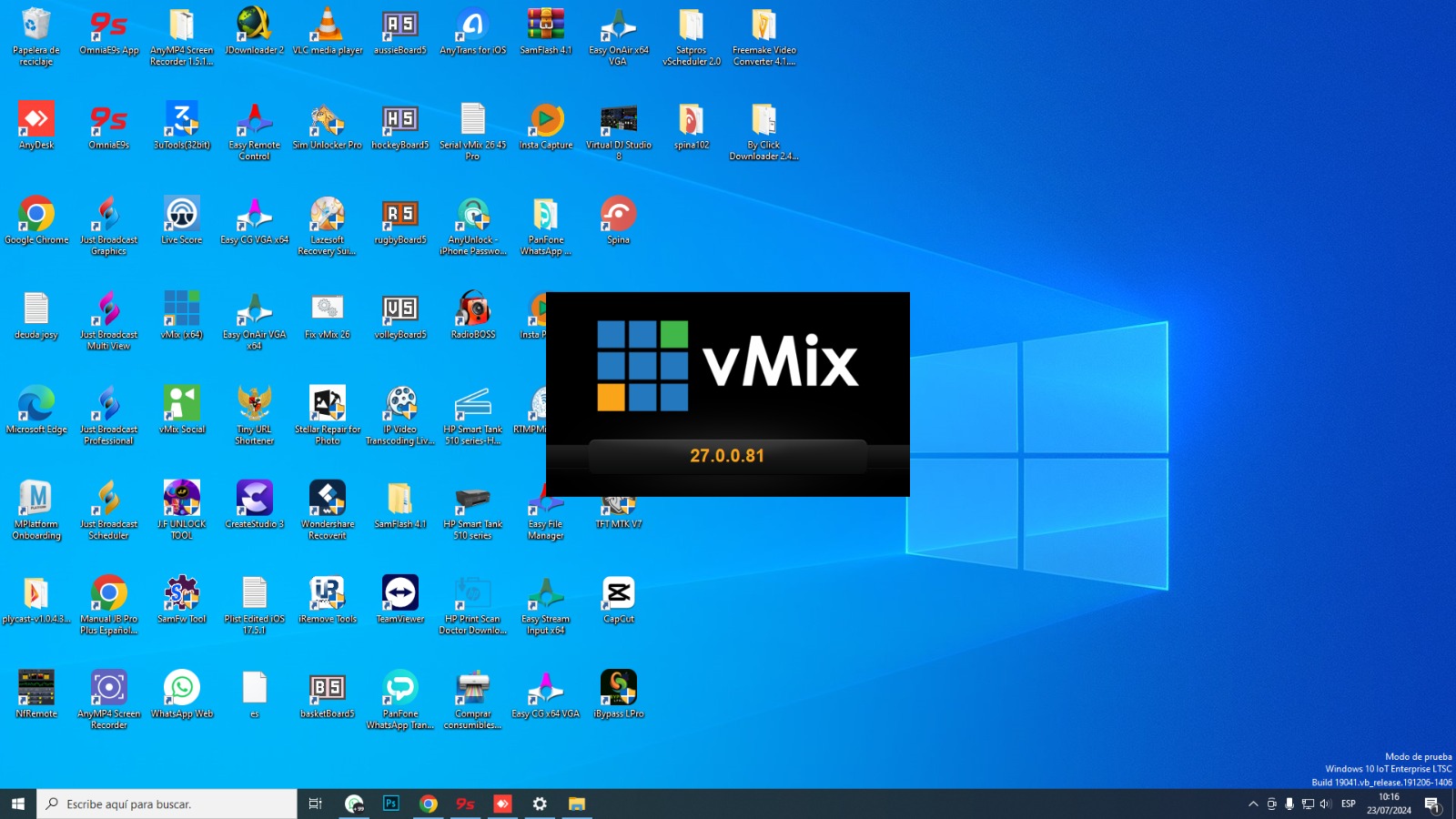1456x819 pixels.
Task: Open iBypass LPro shortcut
Action: click(x=619, y=693)
